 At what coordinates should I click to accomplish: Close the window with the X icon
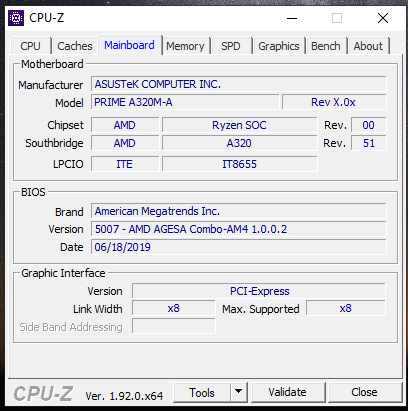click(383, 18)
